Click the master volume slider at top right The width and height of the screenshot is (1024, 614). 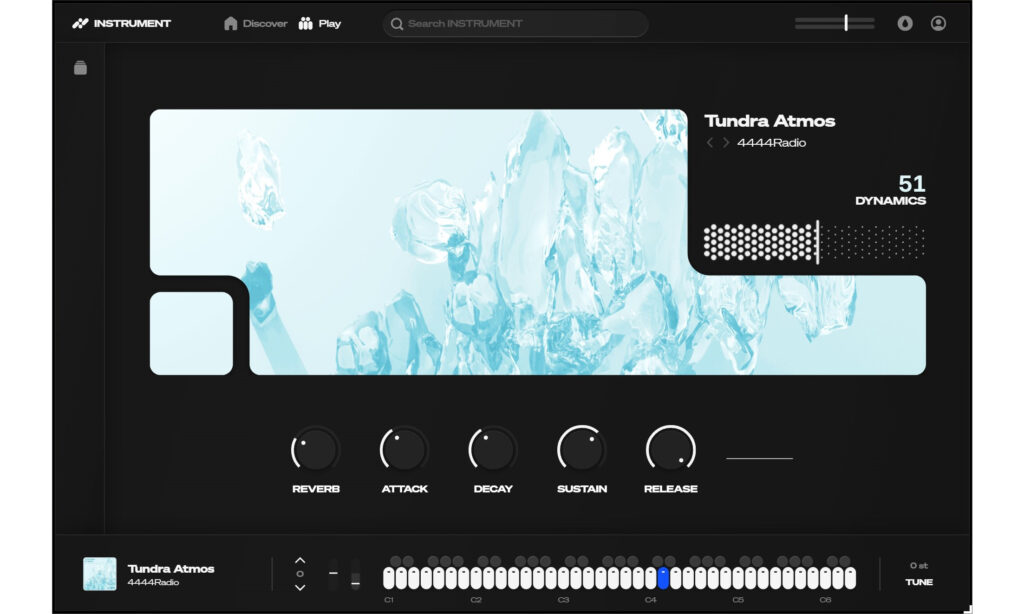(835, 22)
